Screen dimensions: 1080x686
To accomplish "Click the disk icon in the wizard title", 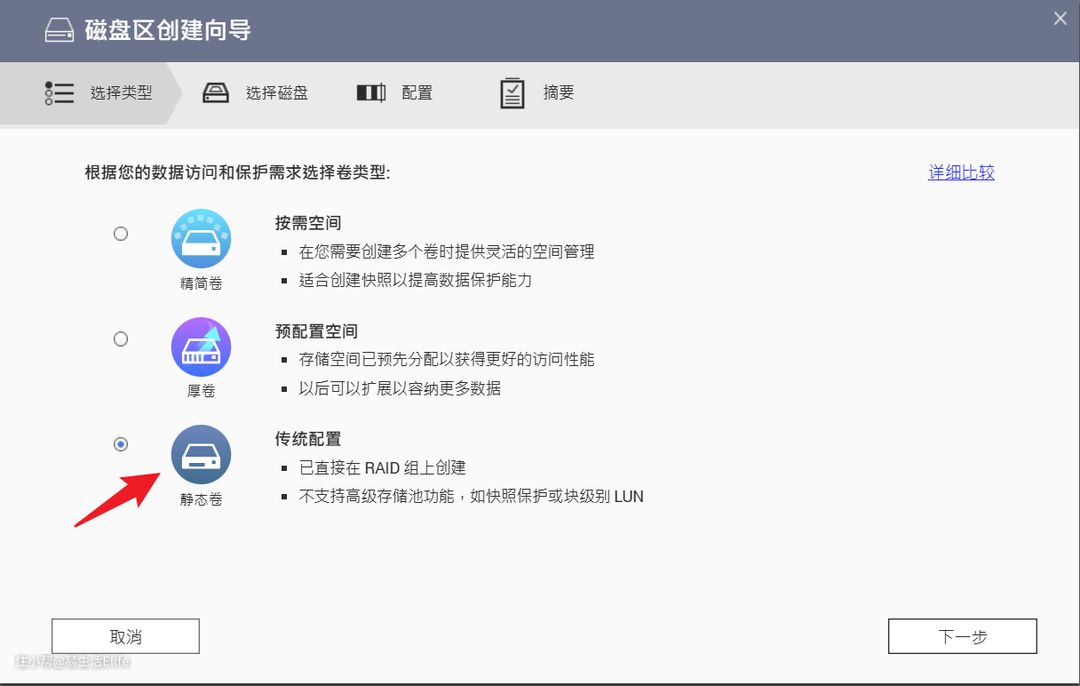I will tap(59, 31).
